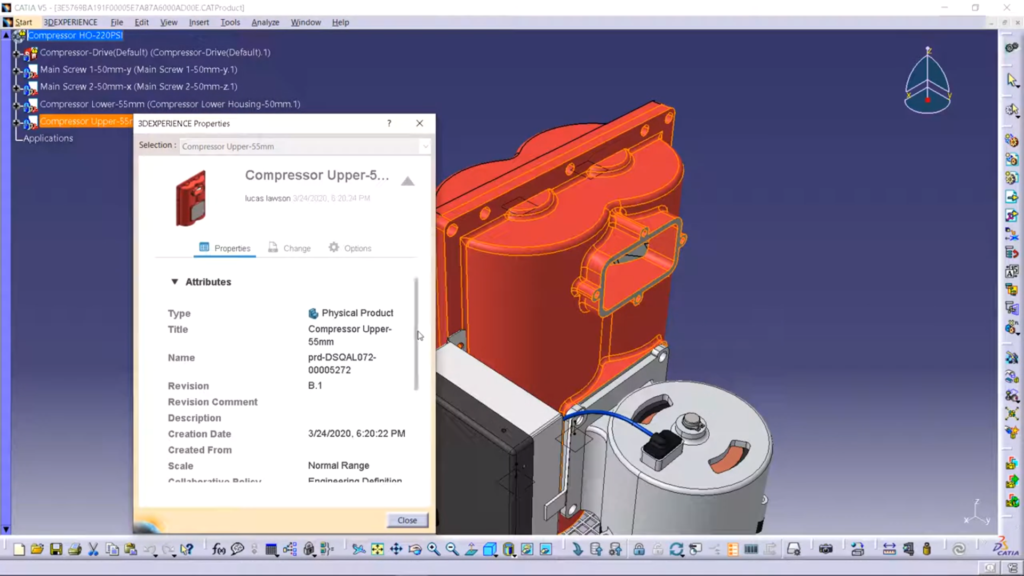Viewport: 1024px width, 576px height.
Task: Click the Cut scissors icon
Action: [x=93, y=549]
